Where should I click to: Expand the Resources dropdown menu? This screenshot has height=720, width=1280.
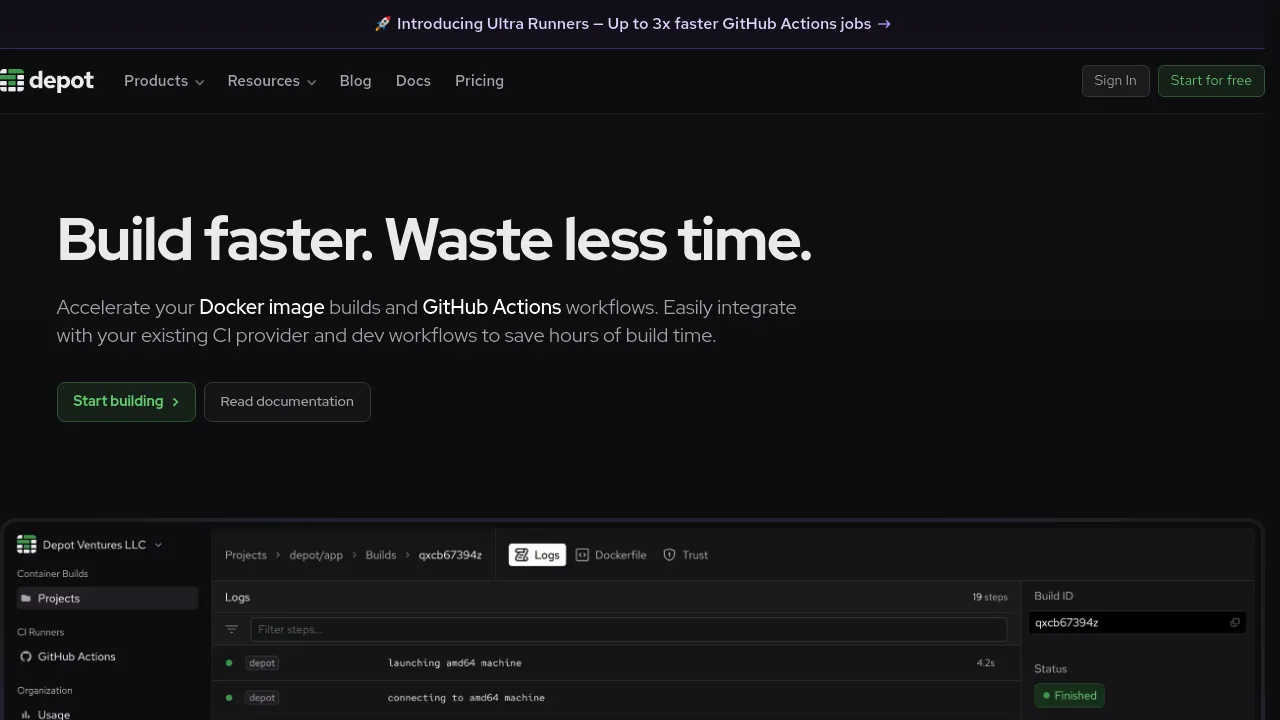tap(272, 81)
